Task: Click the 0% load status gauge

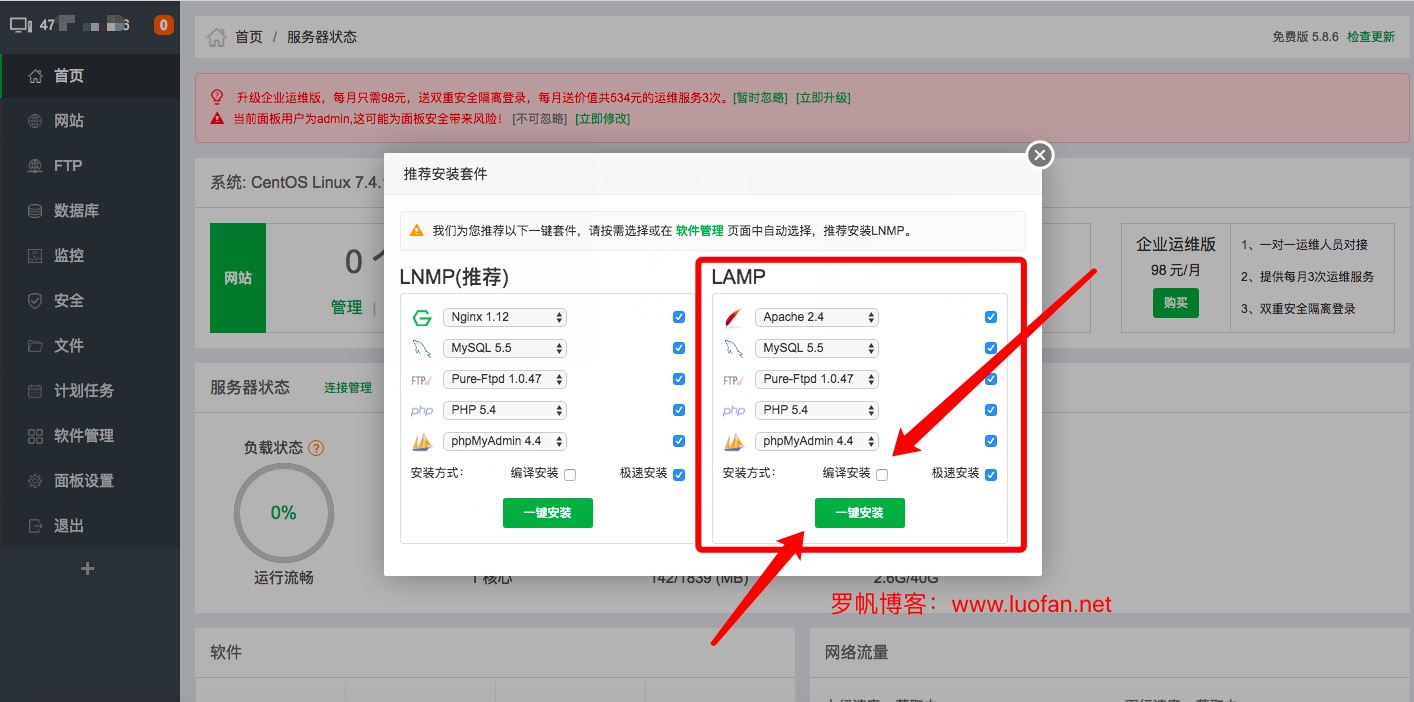Action: click(x=283, y=513)
